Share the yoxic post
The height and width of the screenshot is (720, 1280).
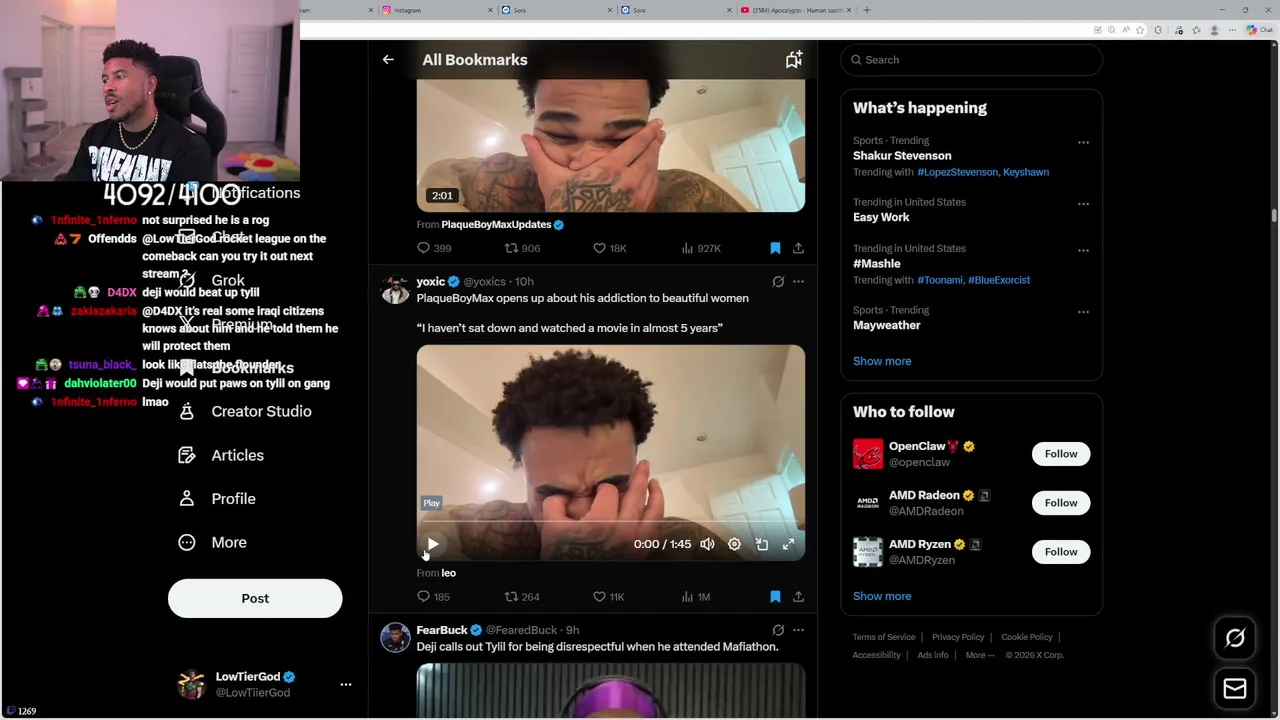[798, 596]
